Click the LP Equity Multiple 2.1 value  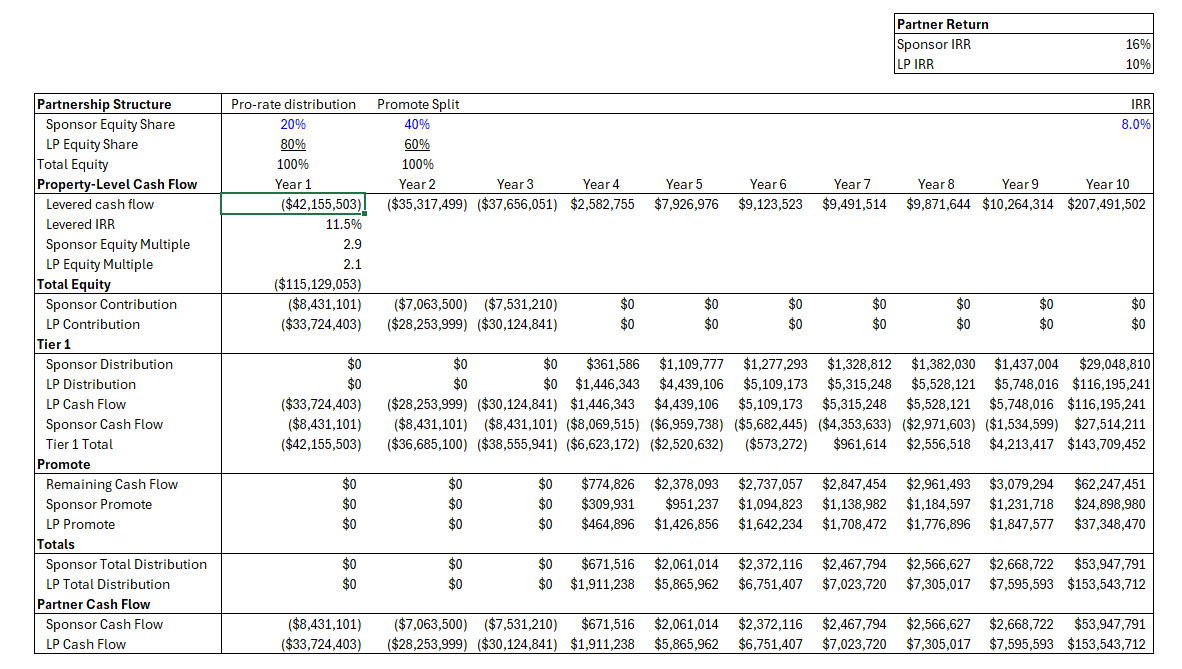(352, 265)
